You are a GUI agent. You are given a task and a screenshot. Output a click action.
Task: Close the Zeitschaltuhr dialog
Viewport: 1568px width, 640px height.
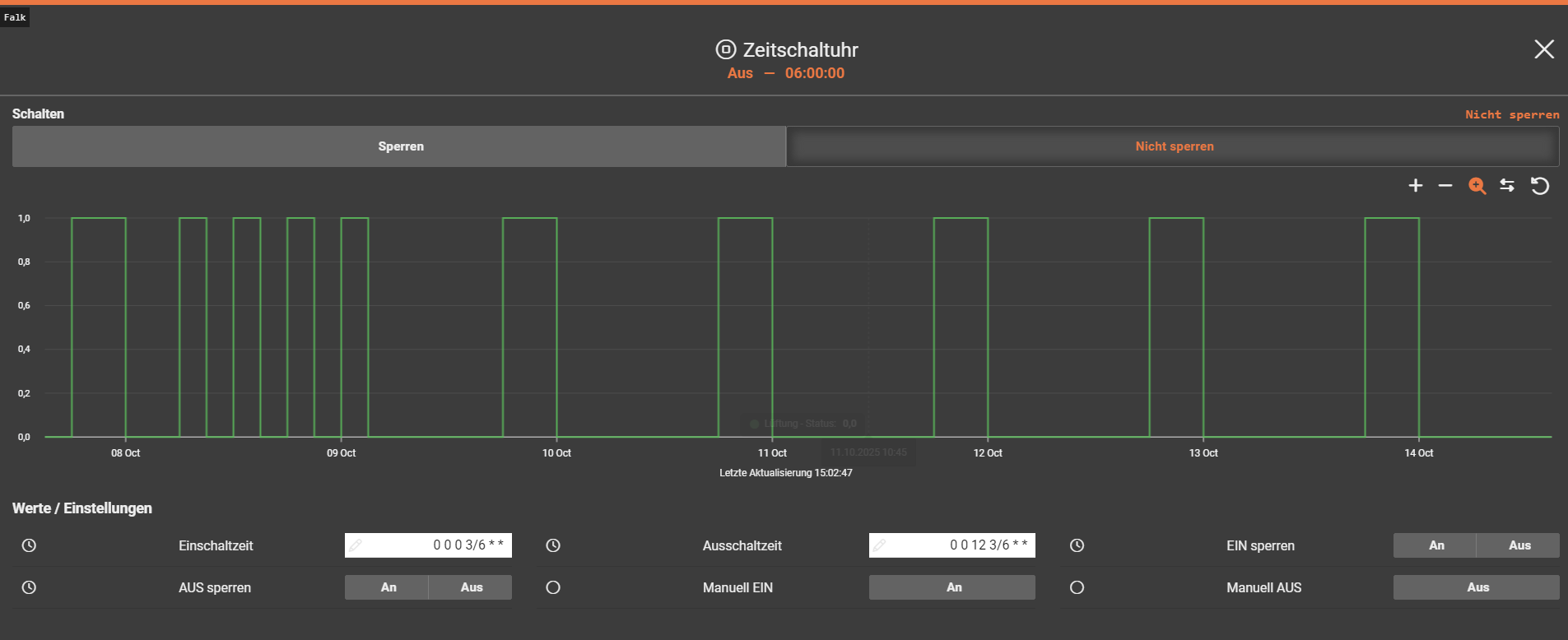click(1543, 49)
